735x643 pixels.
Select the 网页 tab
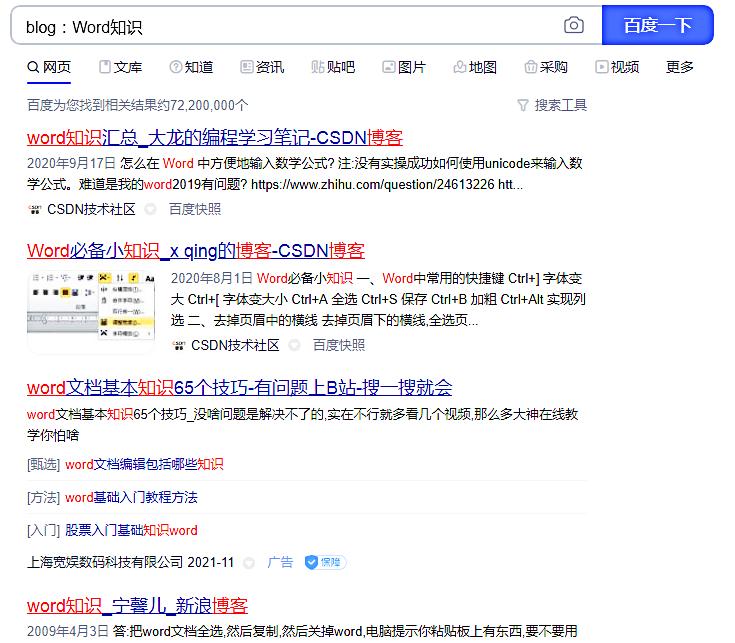tap(49, 67)
